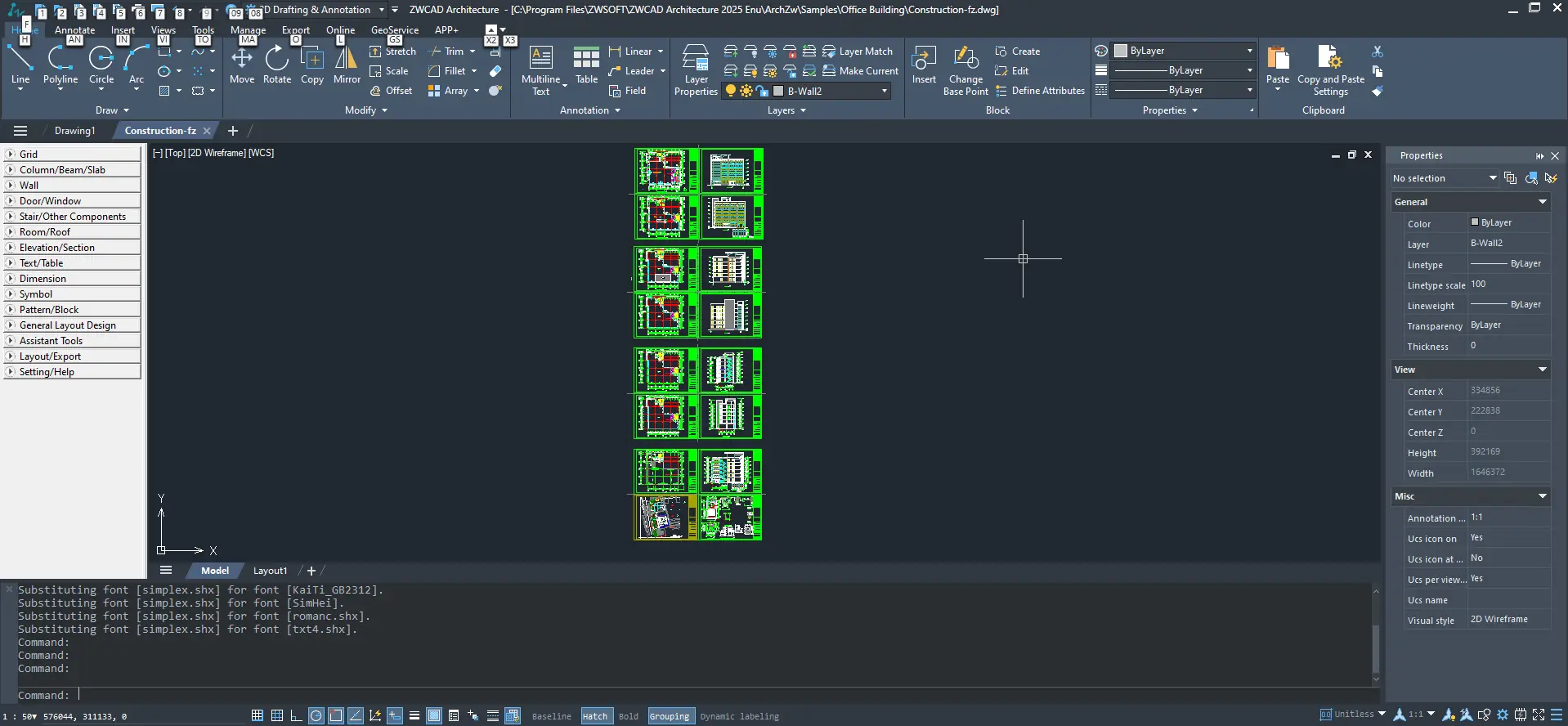Collapse the View properties section
1568x726 pixels.
point(1543,370)
